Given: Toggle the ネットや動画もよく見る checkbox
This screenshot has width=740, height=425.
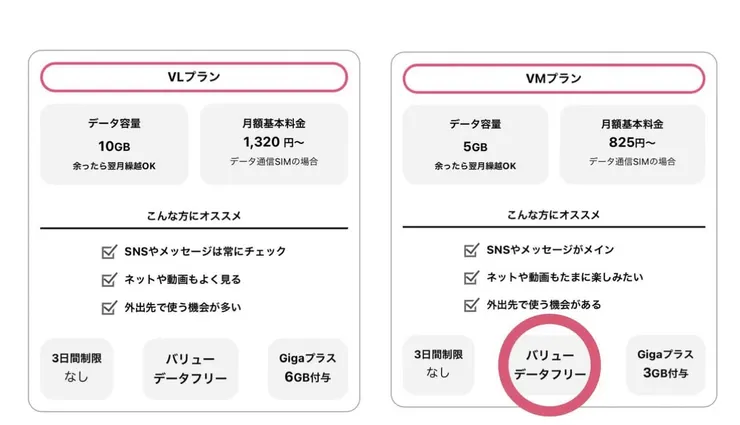Looking at the screenshot, I should coord(110,280).
